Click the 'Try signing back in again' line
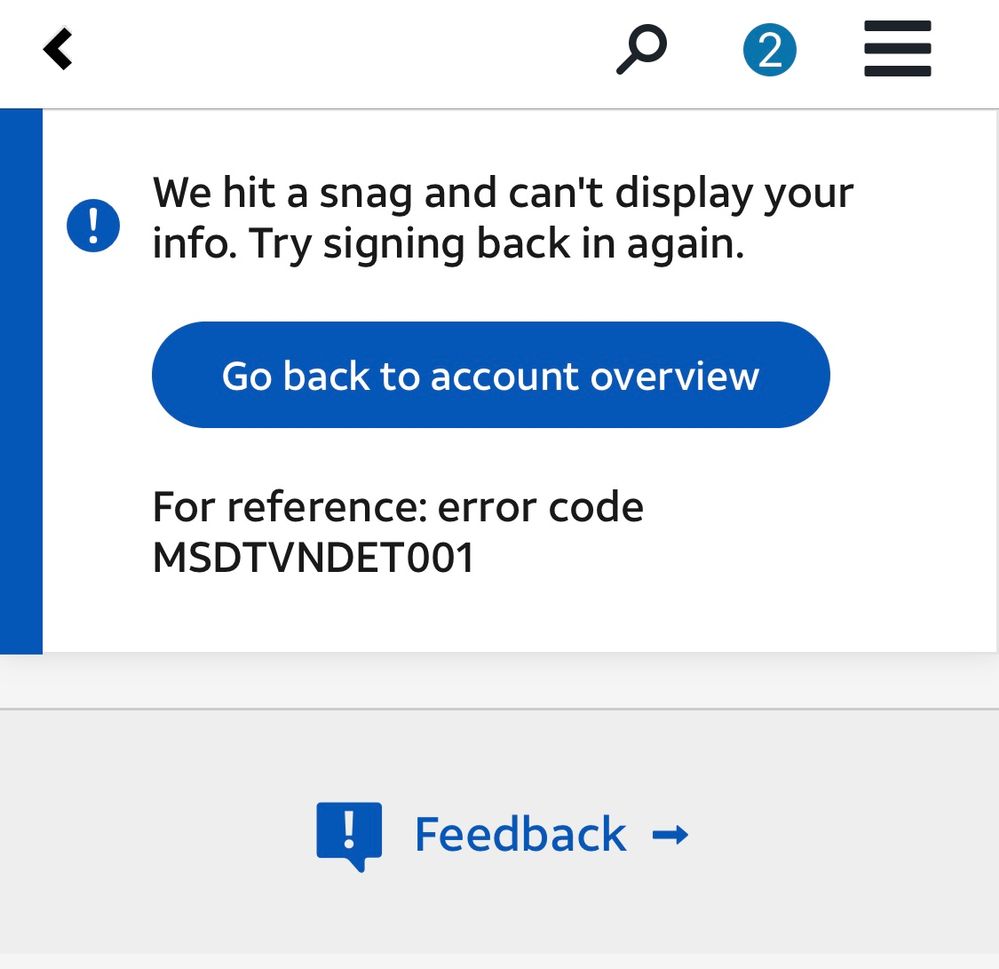 (x=448, y=244)
